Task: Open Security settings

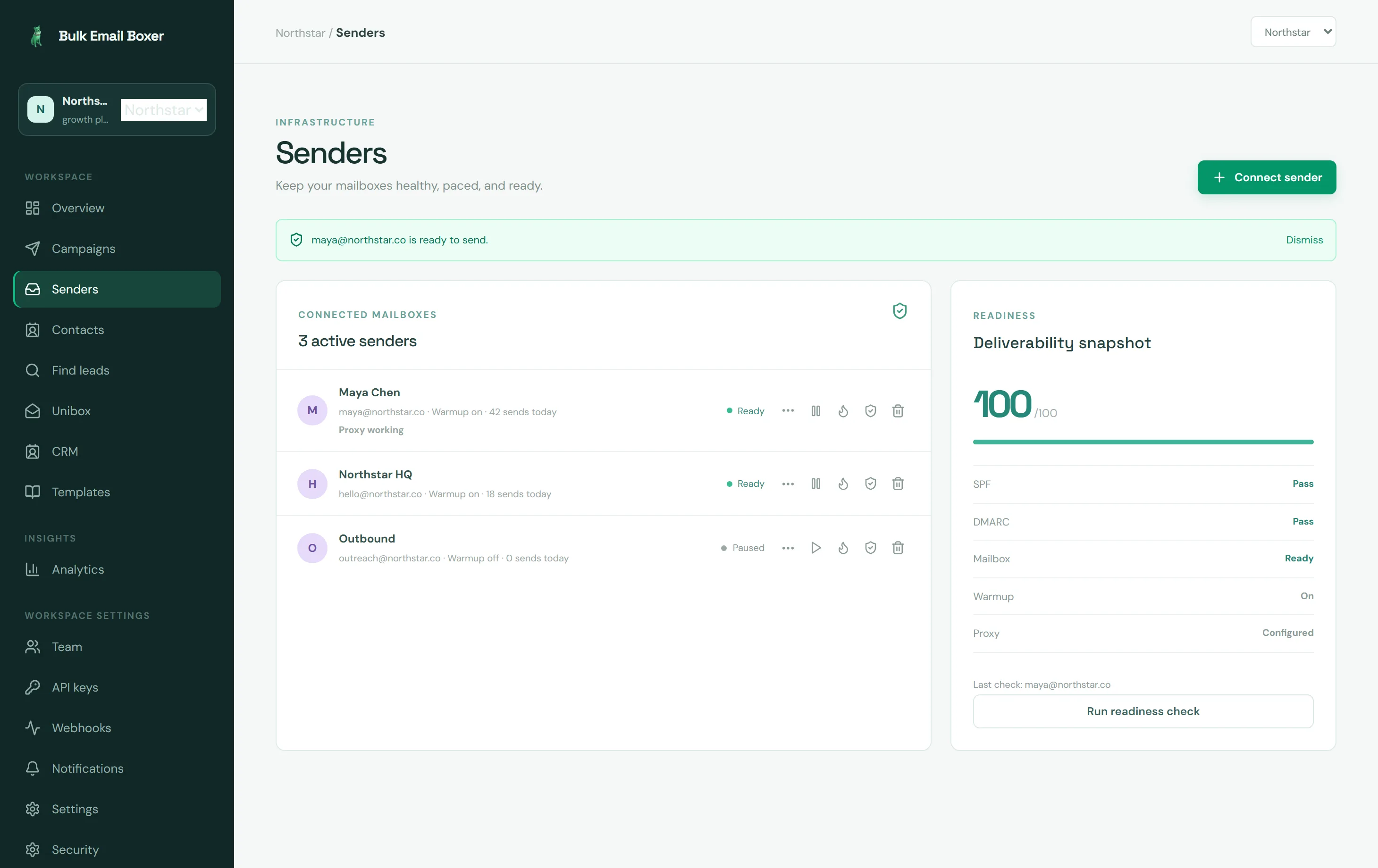Action: [x=117, y=850]
